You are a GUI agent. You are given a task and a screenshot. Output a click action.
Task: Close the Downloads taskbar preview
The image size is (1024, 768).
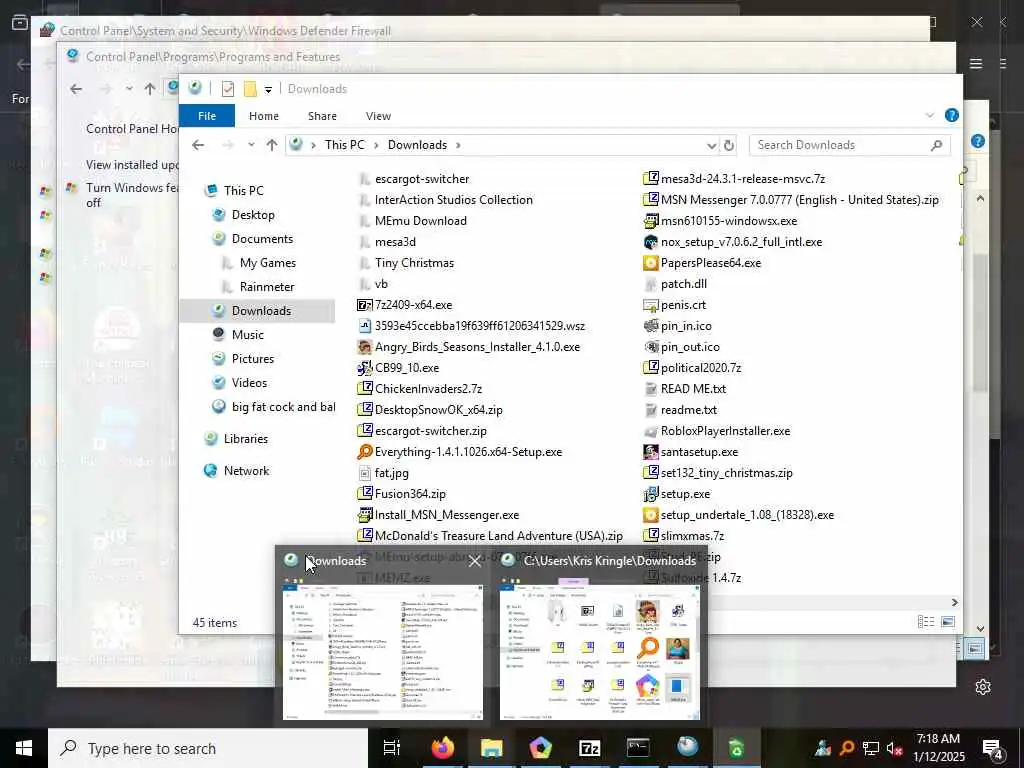tap(475, 561)
